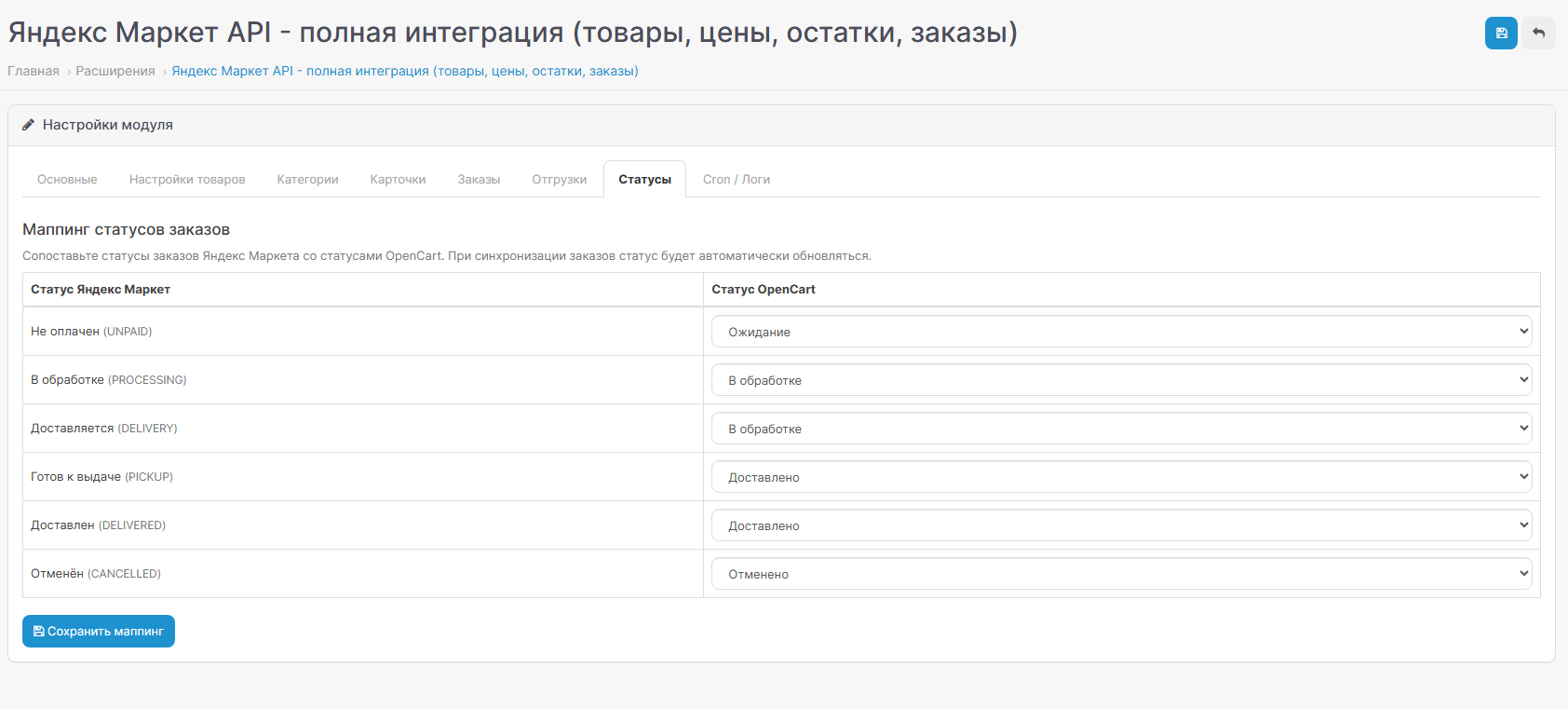Open the status dropdown for Доставляется (DELIVERY)
The image size is (1568, 709).
(x=1121, y=429)
